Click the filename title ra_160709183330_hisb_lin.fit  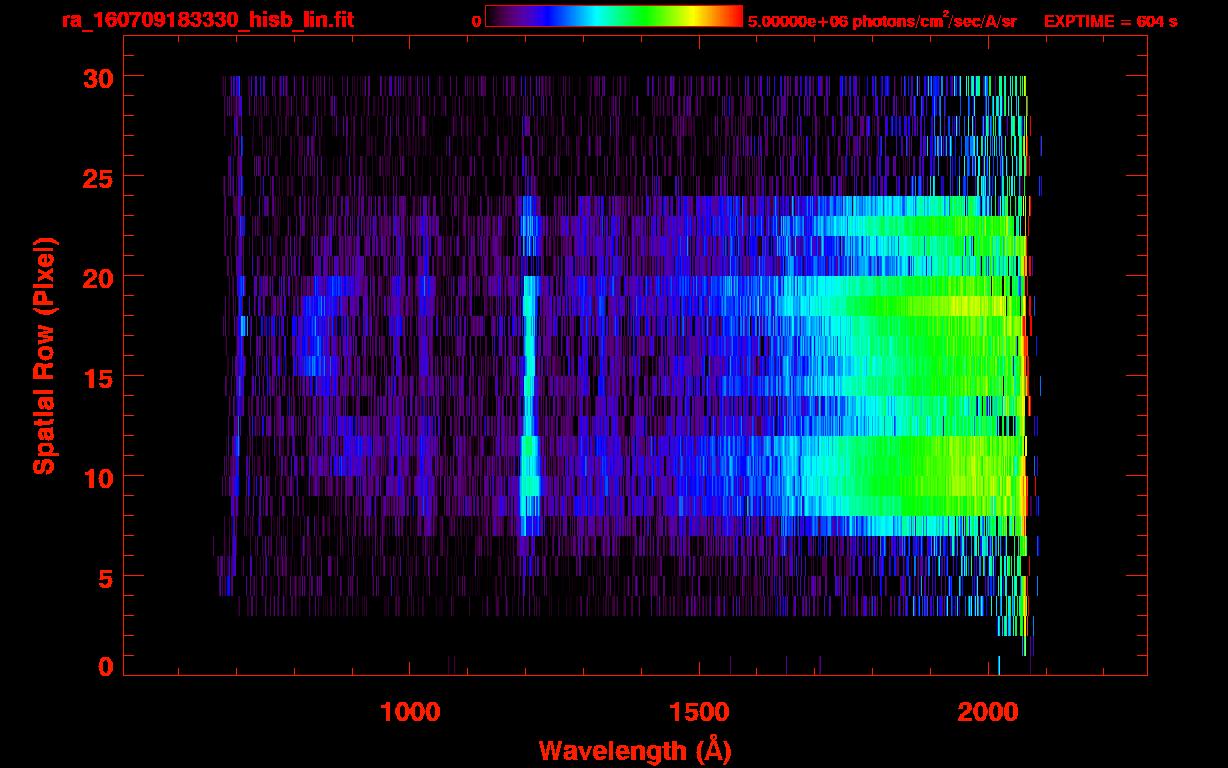coord(207,20)
